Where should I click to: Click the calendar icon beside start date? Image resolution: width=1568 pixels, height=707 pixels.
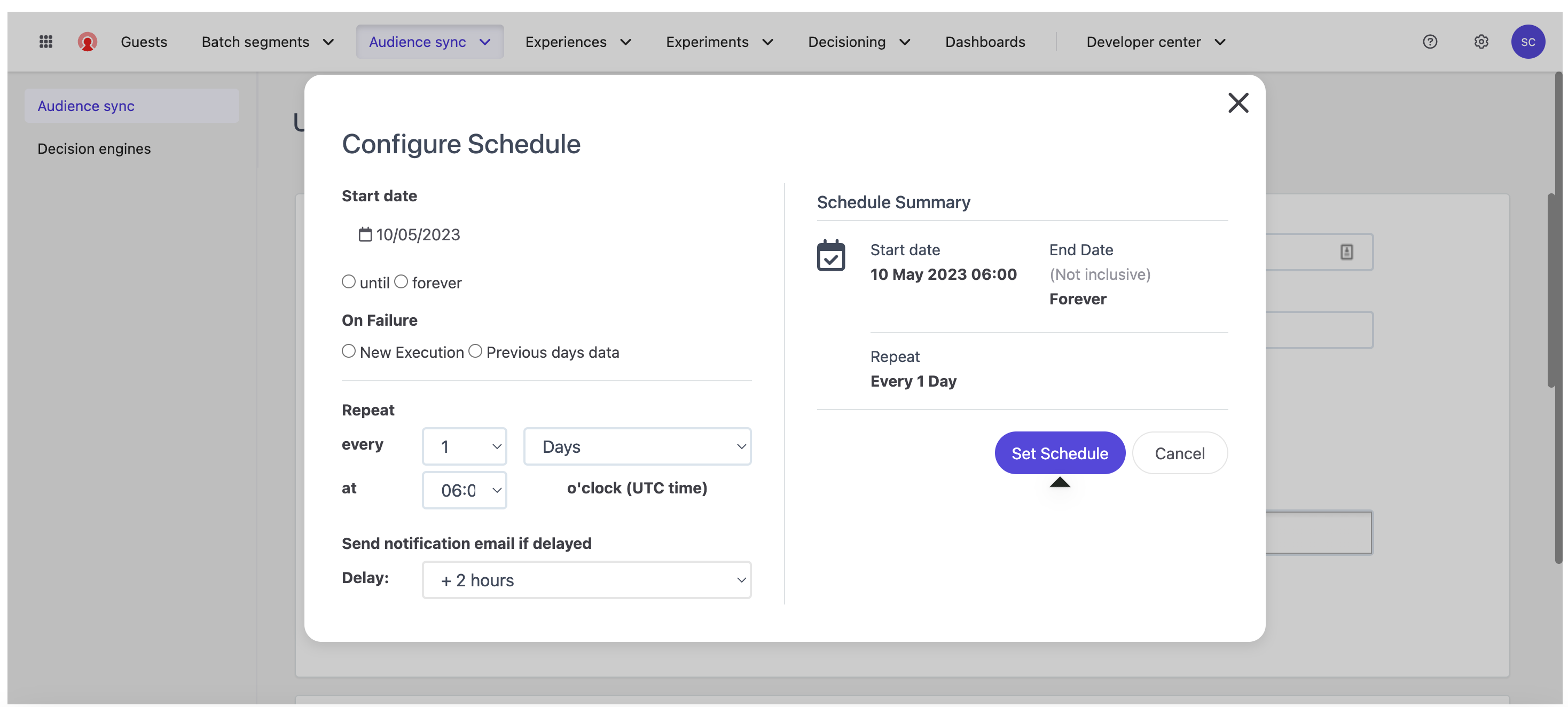point(365,234)
